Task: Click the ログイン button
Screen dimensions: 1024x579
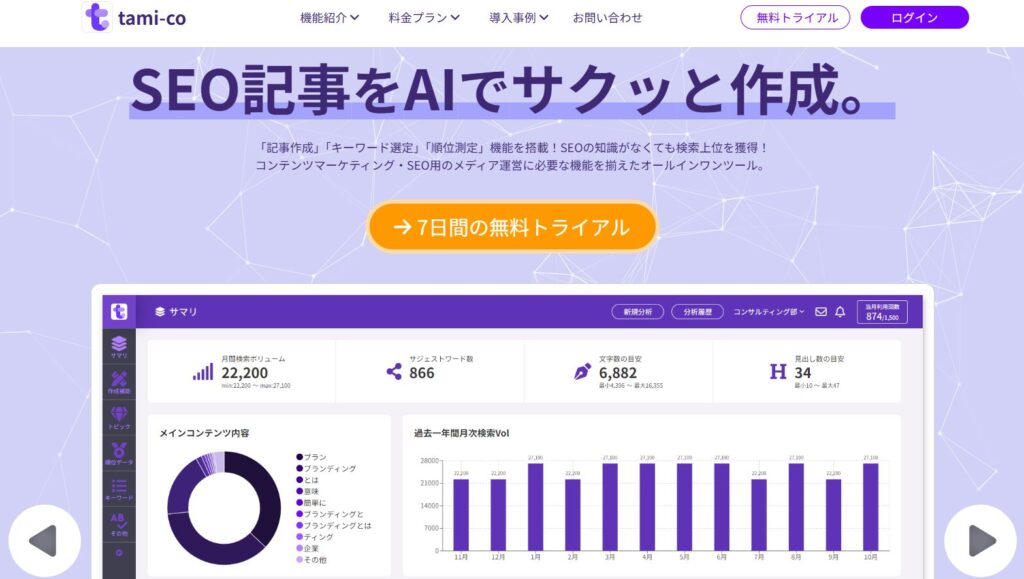Action: pos(914,18)
